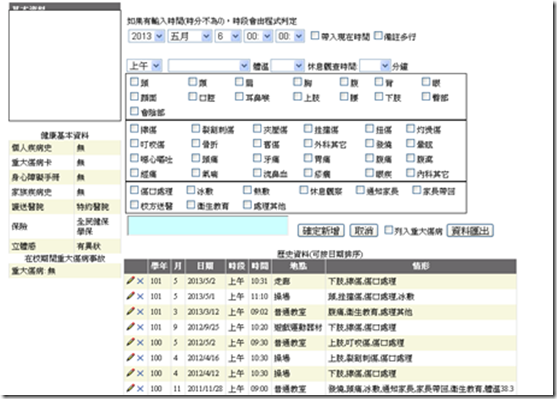Tick the 內科其它 checkbox
Screen dimensions: 557x399
(411, 173)
